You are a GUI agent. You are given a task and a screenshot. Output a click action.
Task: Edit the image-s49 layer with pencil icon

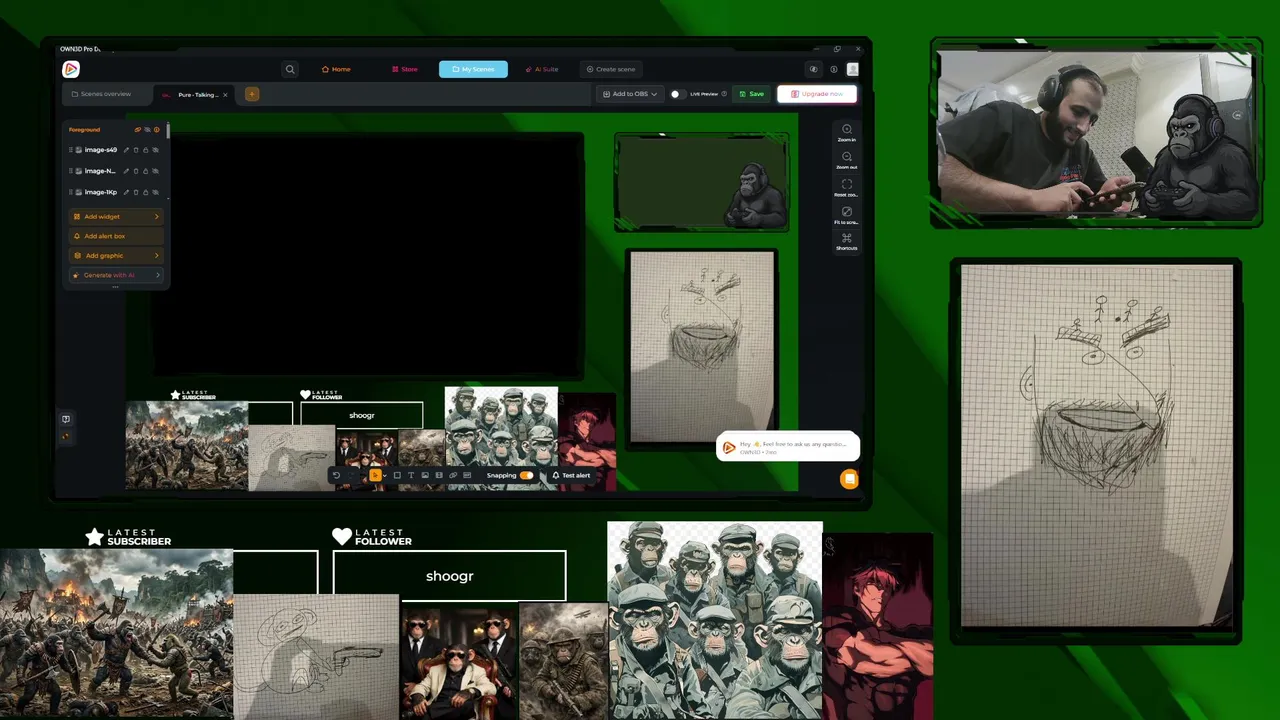[127, 150]
